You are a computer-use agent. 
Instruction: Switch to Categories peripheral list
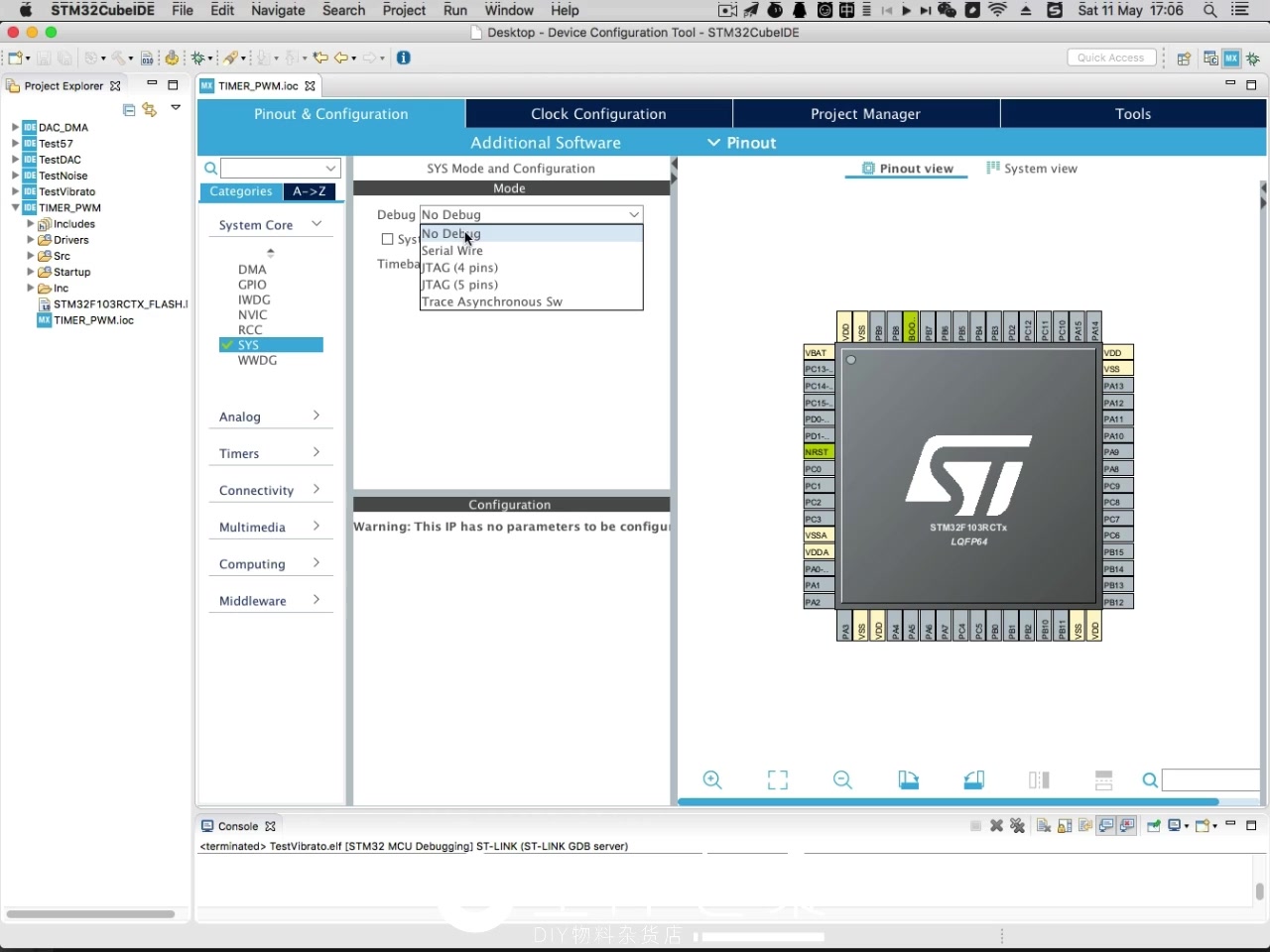click(x=241, y=191)
